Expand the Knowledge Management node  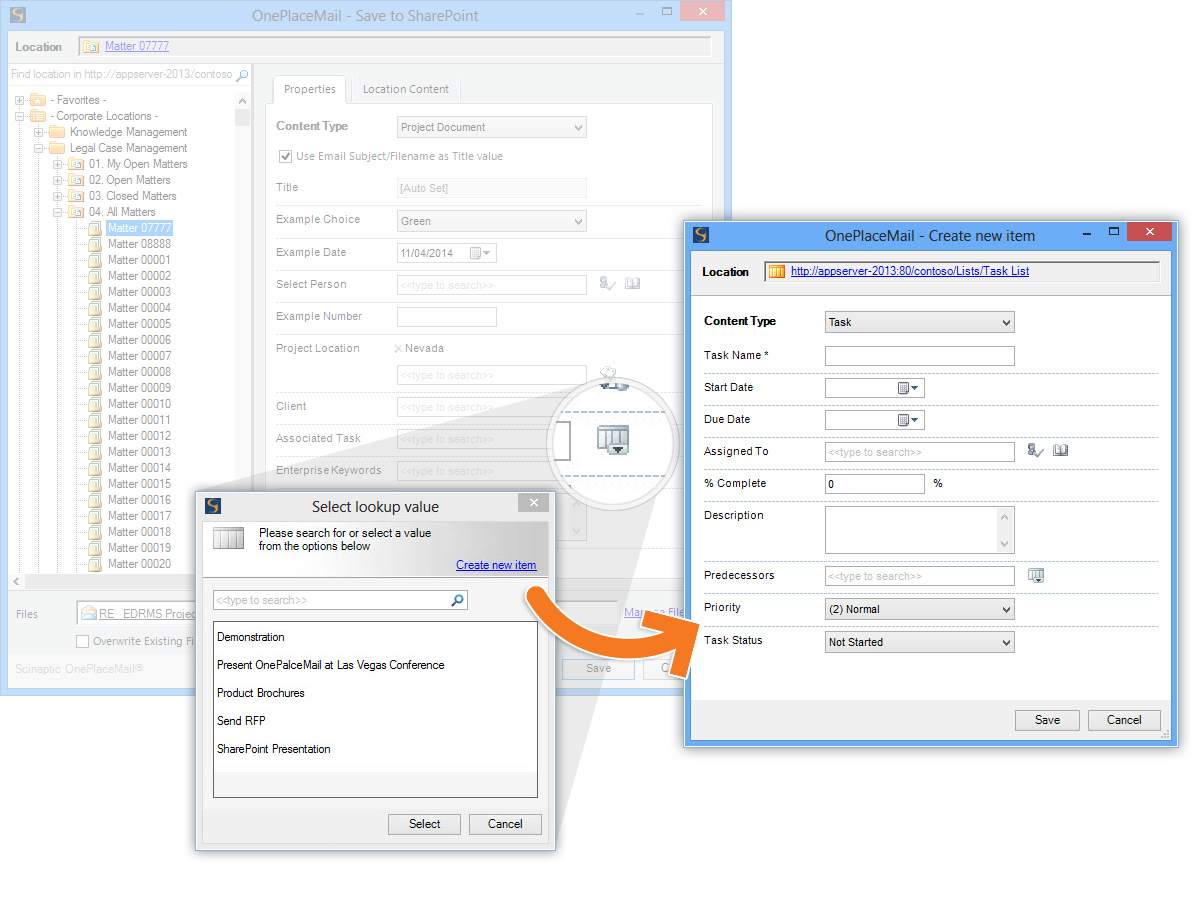39,132
